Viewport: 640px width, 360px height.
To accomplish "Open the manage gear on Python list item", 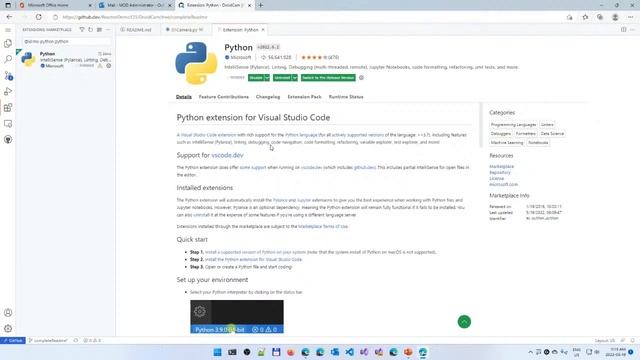I will [109, 66].
